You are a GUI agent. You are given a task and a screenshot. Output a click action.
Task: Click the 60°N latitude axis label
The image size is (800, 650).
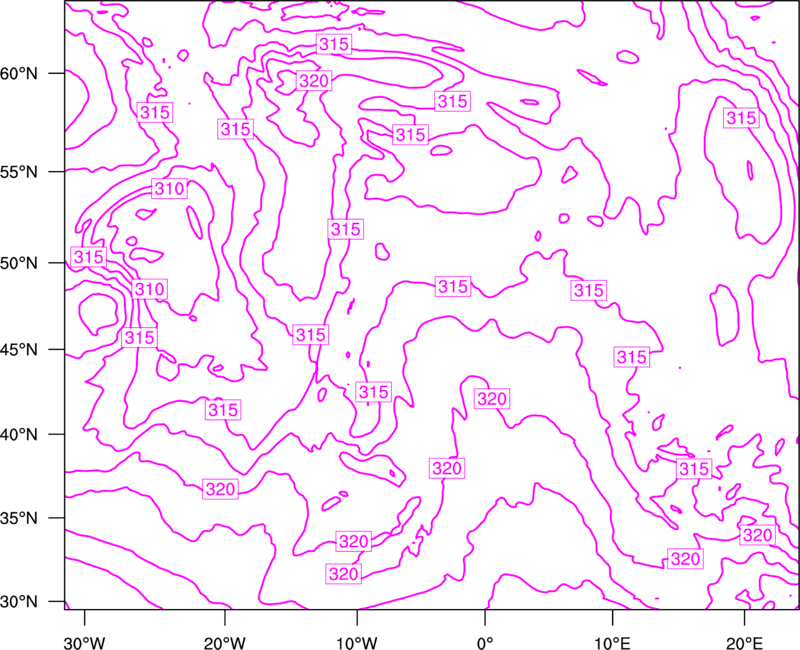pyautogui.click(x=19, y=74)
